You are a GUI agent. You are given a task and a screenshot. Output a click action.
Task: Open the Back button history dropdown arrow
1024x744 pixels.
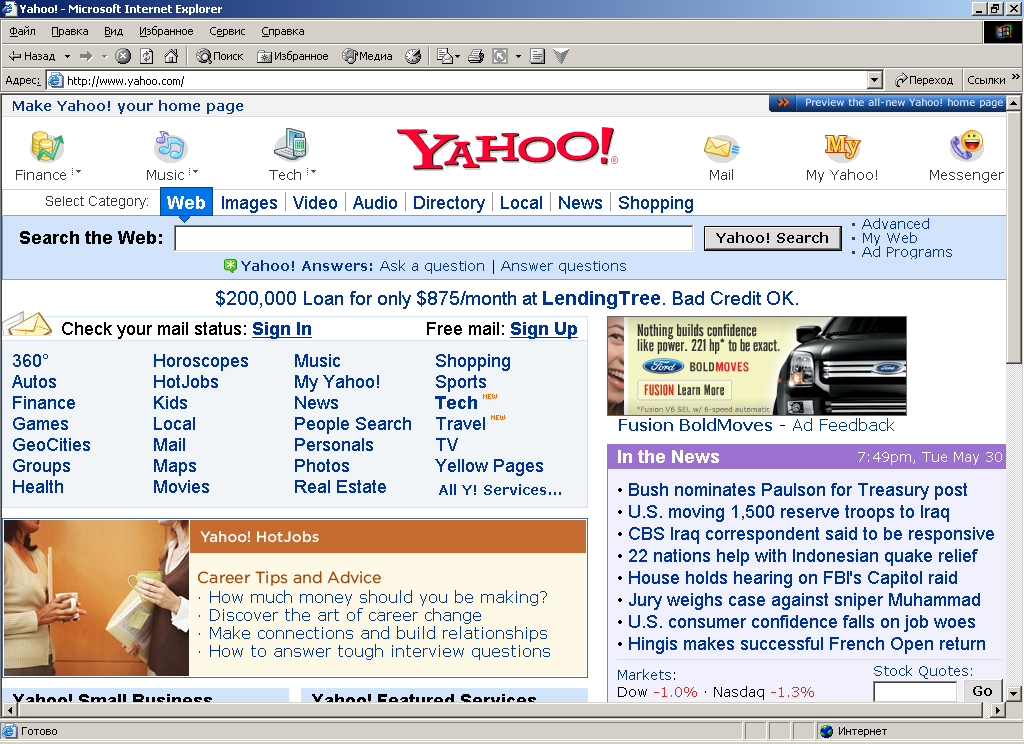[67, 57]
